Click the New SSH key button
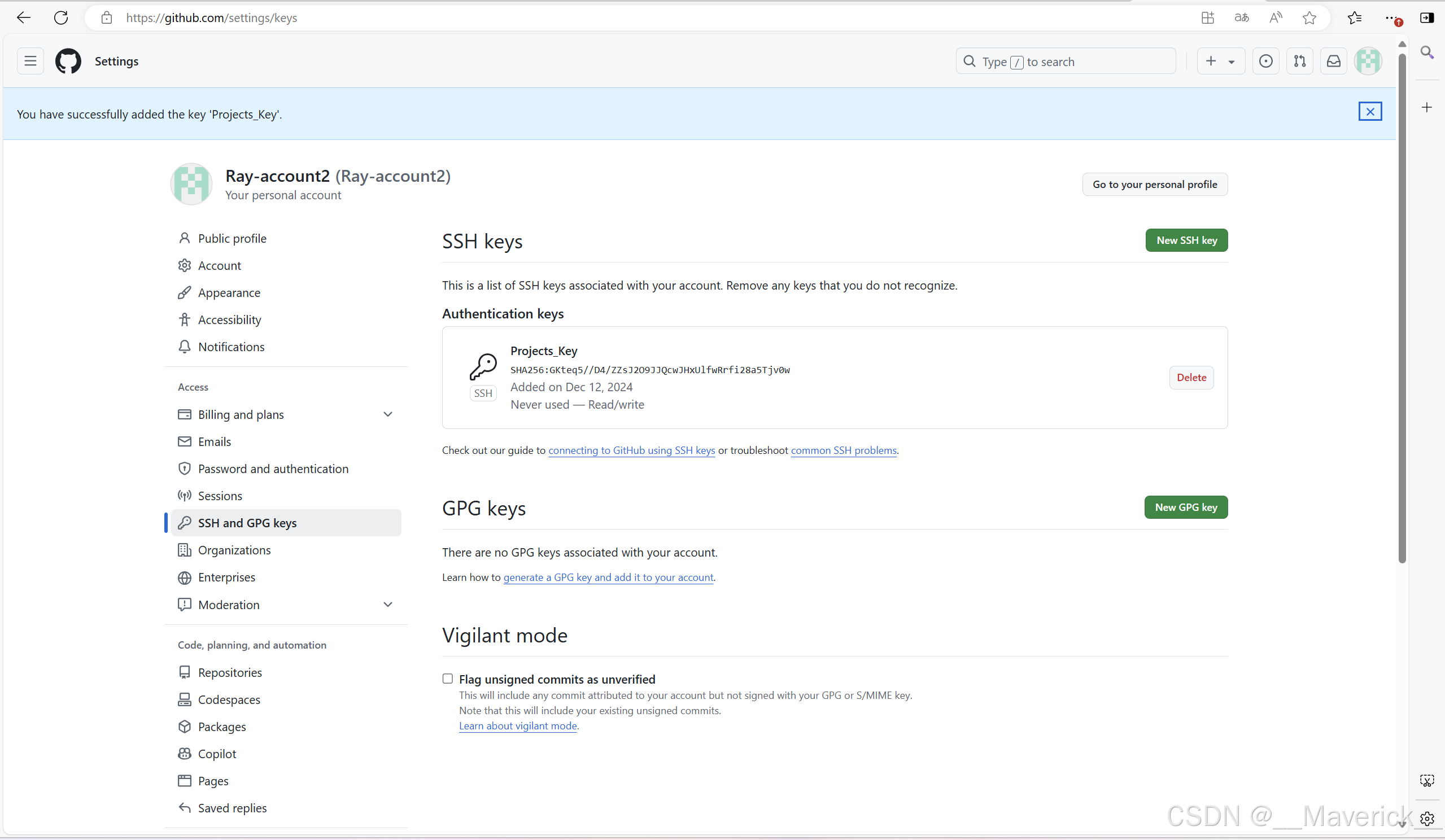The width and height of the screenshot is (1445, 840). tap(1186, 240)
